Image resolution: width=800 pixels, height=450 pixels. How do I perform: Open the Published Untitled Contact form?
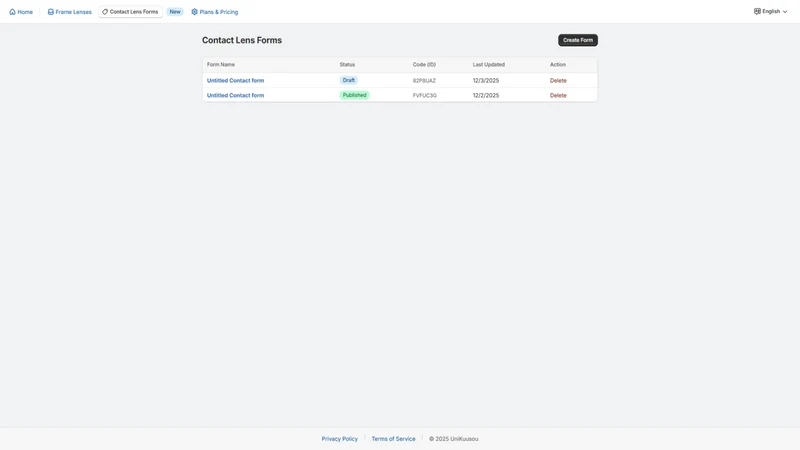coord(235,95)
